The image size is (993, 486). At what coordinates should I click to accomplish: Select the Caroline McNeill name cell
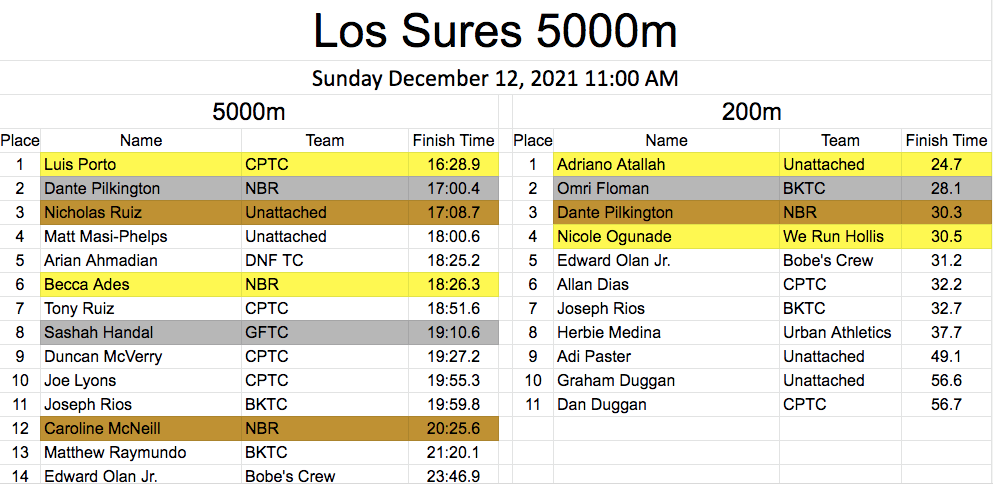[x=140, y=428]
